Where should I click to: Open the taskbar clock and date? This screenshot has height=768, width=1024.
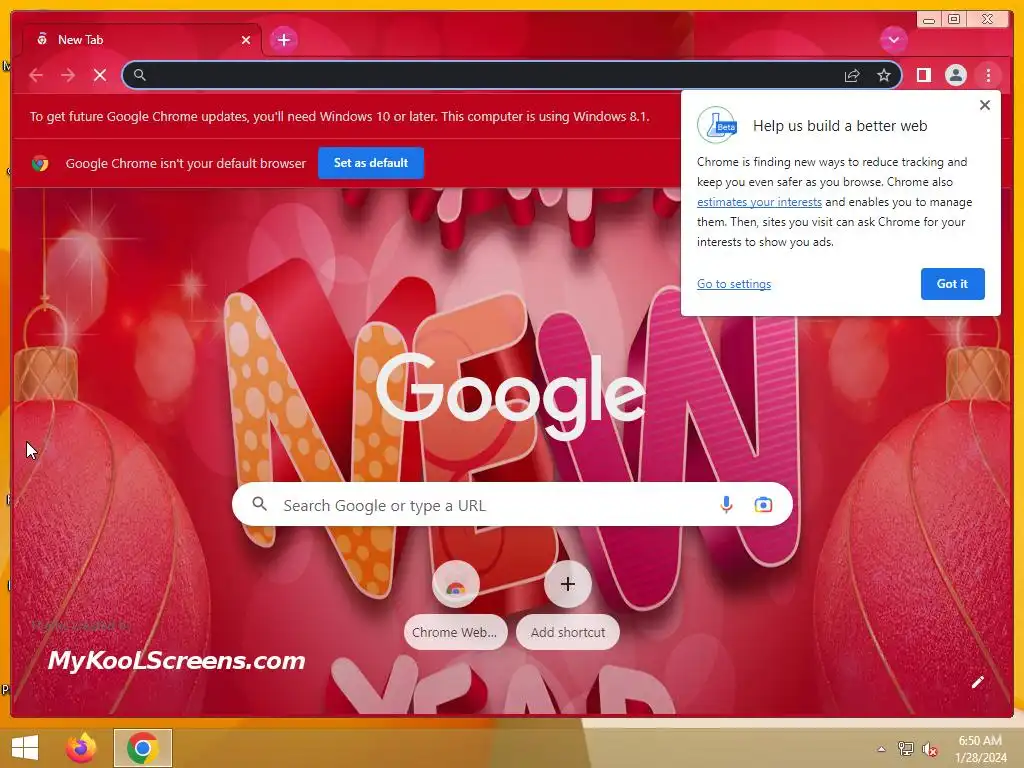click(x=980, y=749)
